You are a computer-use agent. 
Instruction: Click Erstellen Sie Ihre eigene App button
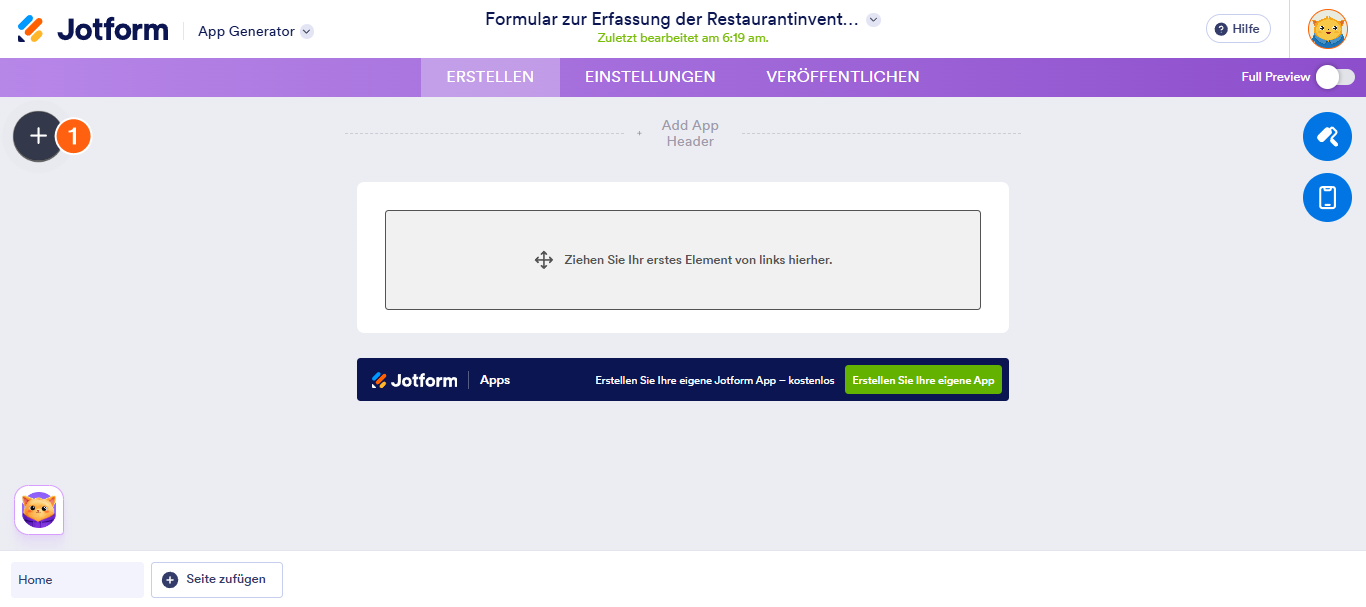(x=923, y=380)
